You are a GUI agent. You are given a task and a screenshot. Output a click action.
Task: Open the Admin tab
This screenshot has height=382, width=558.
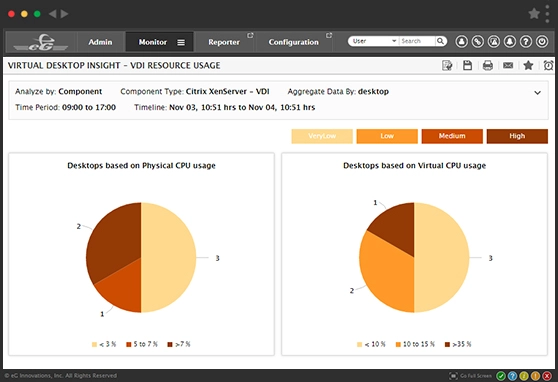[x=100, y=42]
